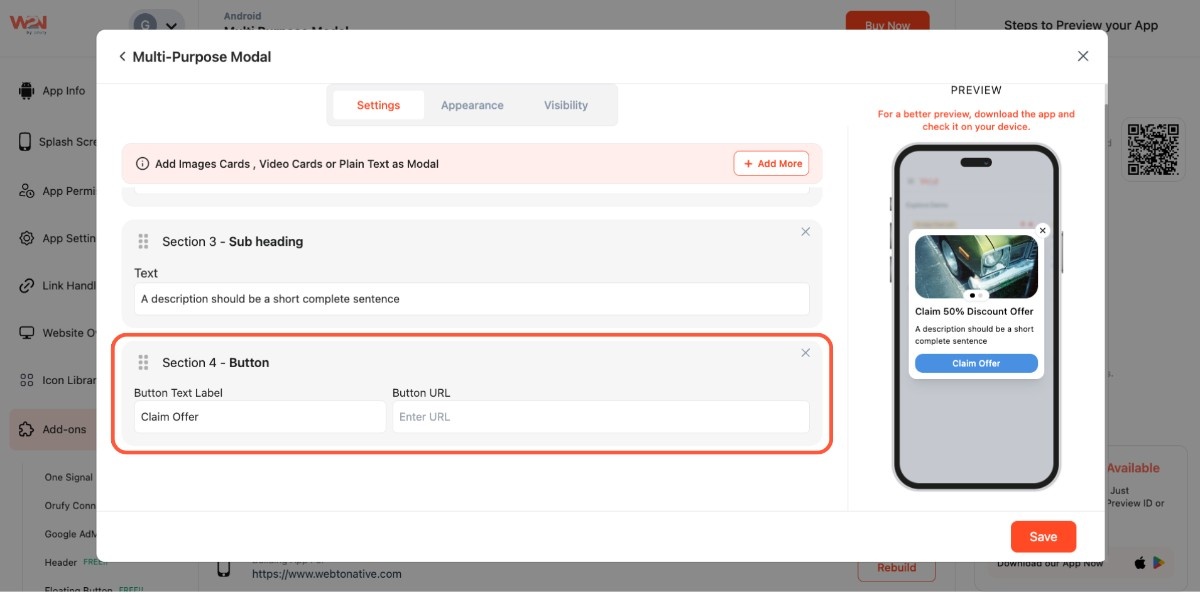Click the Sub heading Text input field
Image resolution: width=1200 pixels, height=596 pixels.
pyautogui.click(x=471, y=299)
